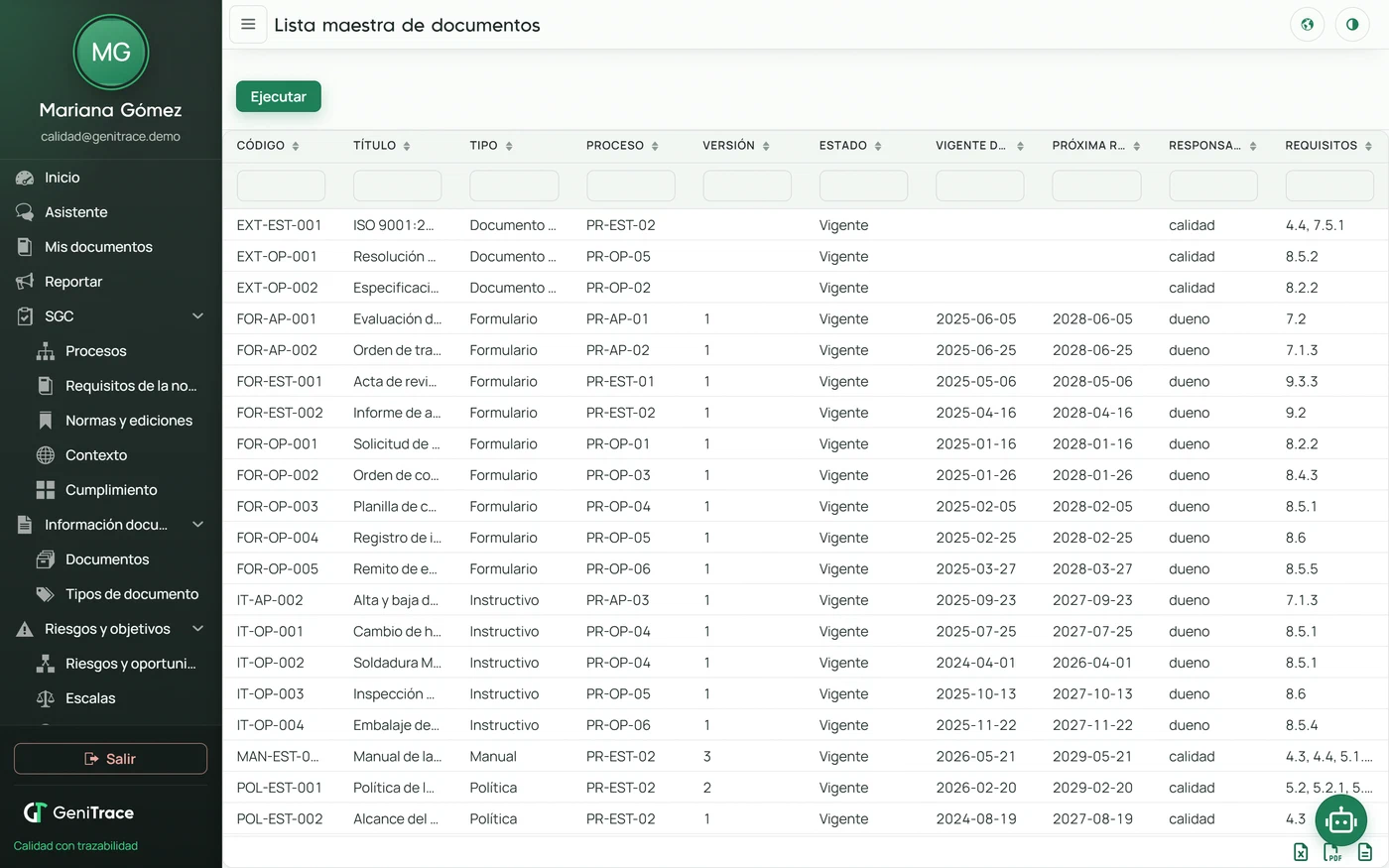
Task: Click the Cumplimiento grid icon
Action: pyautogui.click(x=46, y=490)
